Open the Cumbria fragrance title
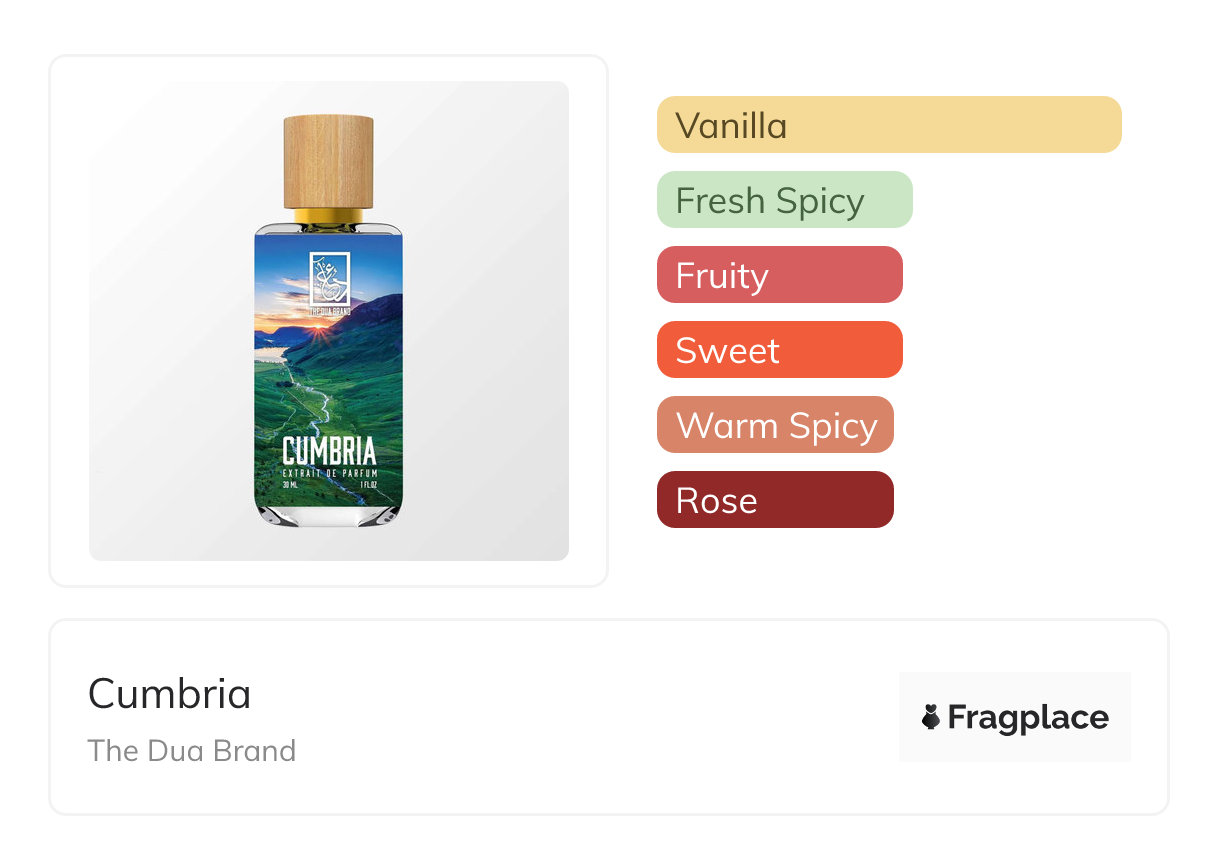 pyautogui.click(x=170, y=694)
